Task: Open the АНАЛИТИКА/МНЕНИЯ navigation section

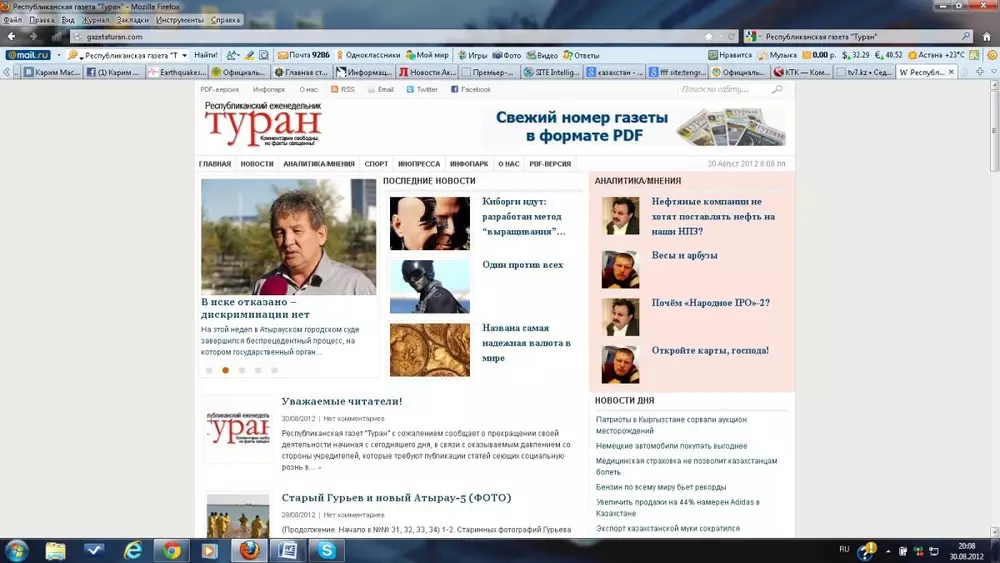Action: 318,164
